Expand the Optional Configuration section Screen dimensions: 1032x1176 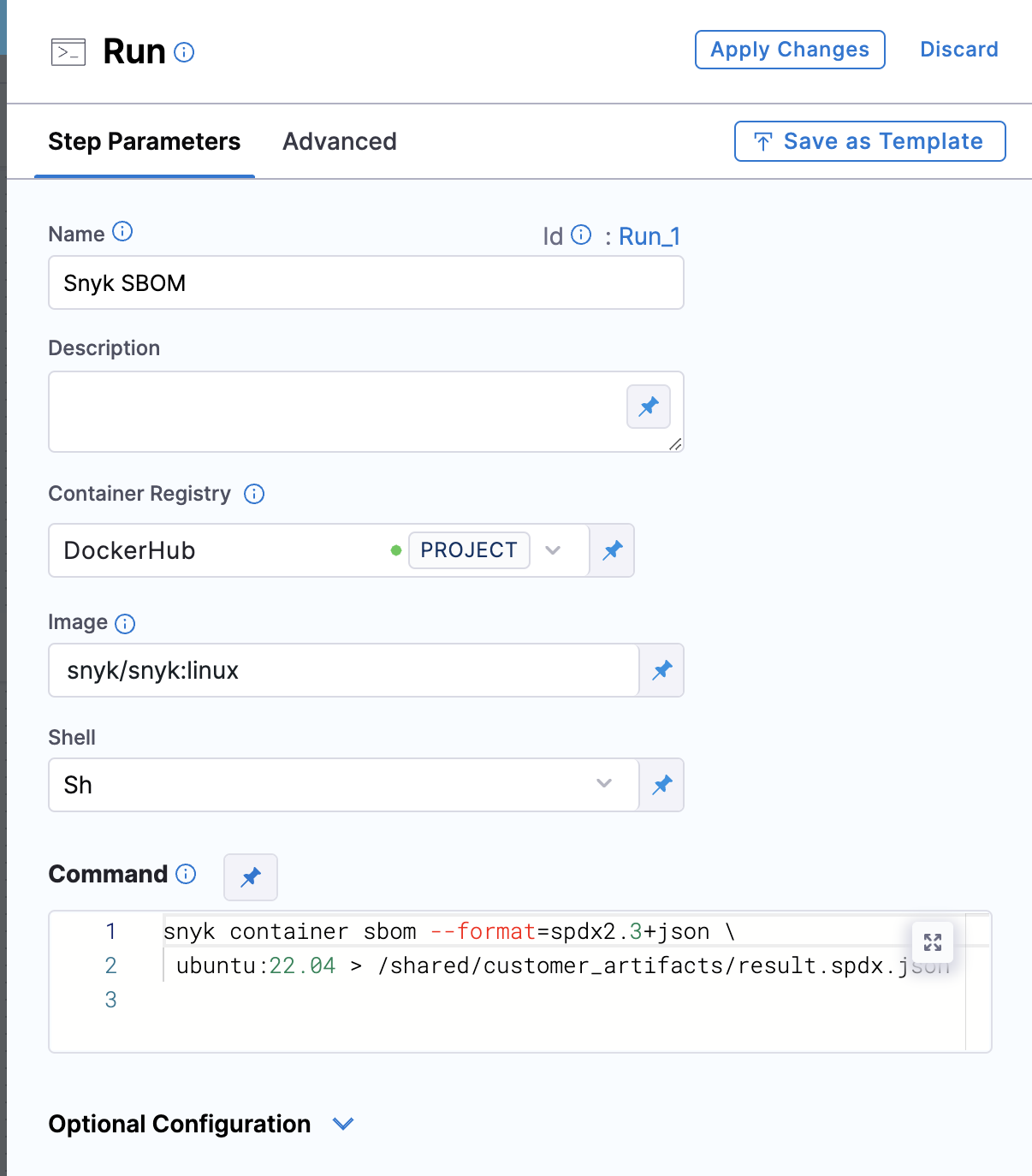343,1124
